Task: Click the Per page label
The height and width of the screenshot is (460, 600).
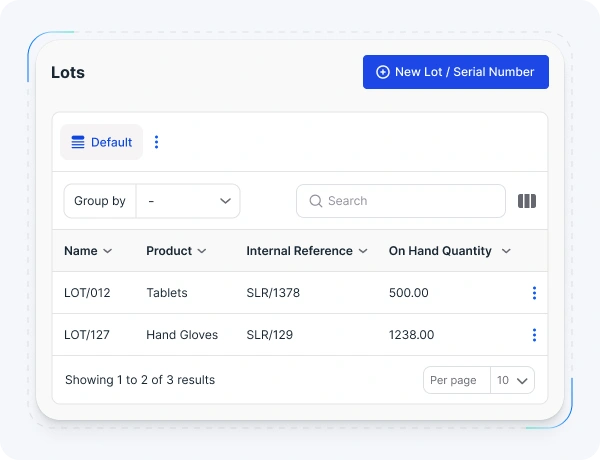Action: (x=453, y=380)
